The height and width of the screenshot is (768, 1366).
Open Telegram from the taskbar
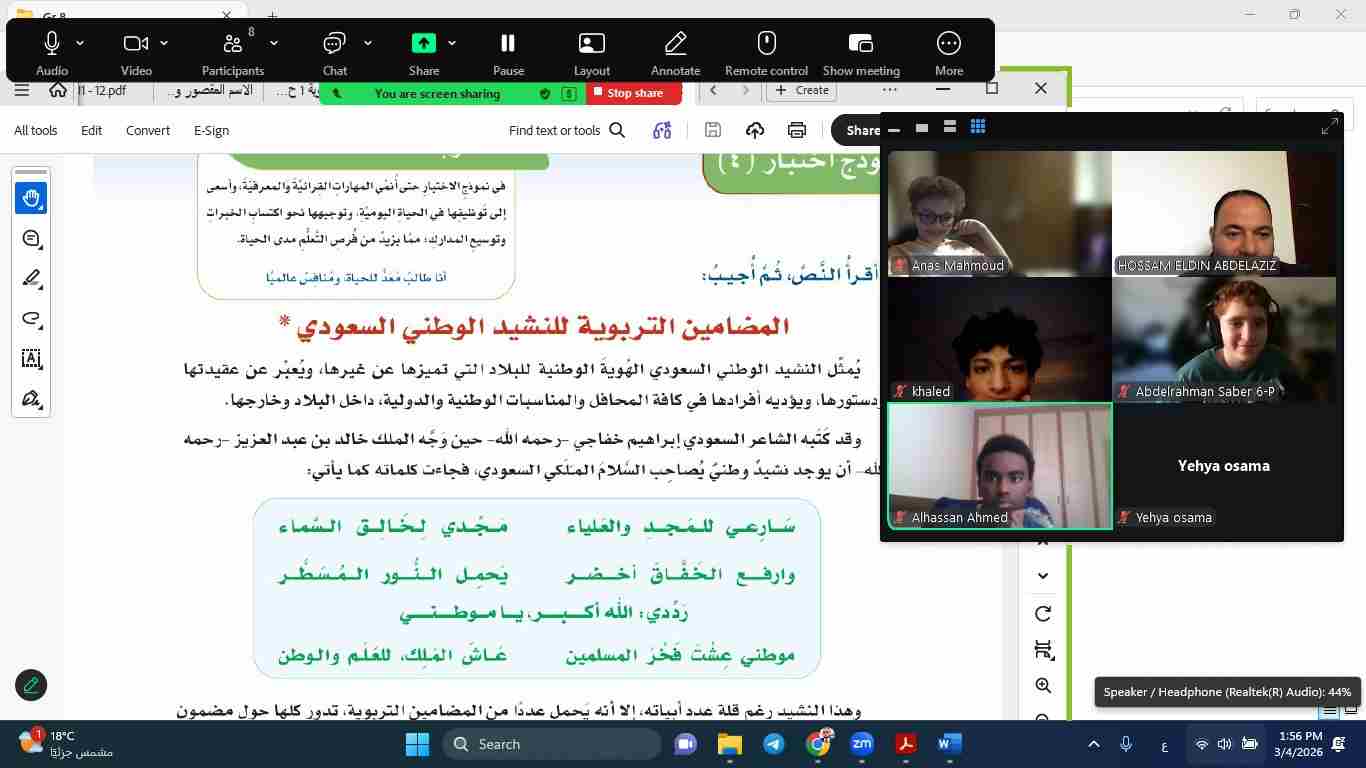774,744
